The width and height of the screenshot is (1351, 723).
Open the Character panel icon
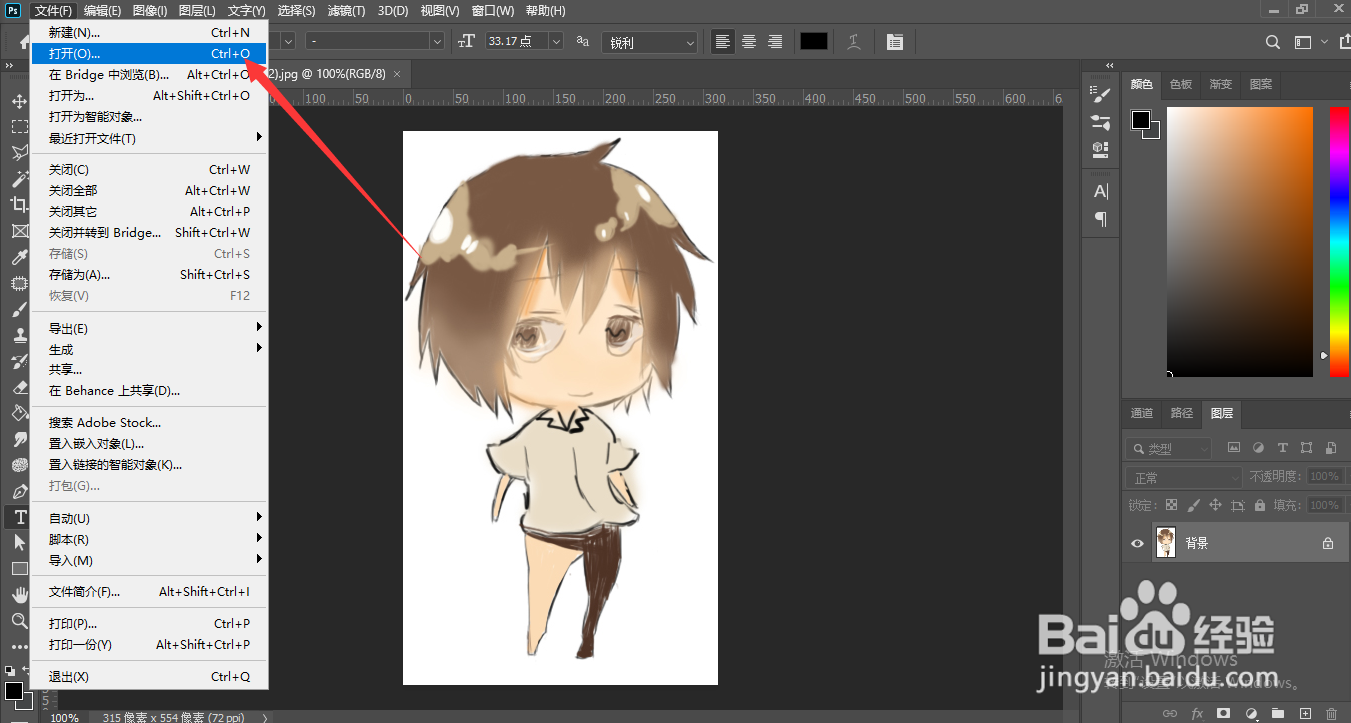1100,191
